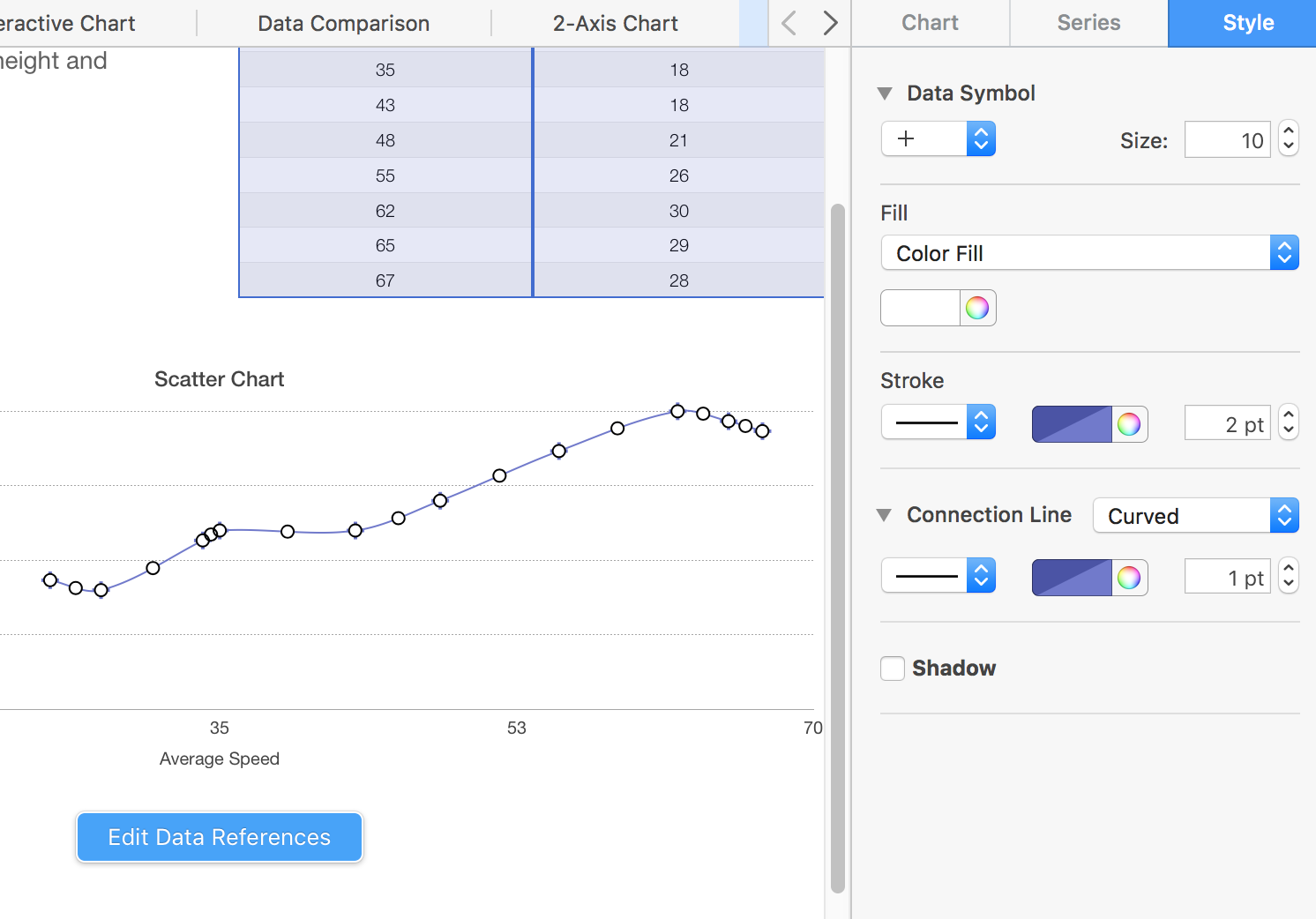Viewport: 1316px width, 919px height.
Task: Open the data symbol shape dropdown
Action: pos(938,139)
